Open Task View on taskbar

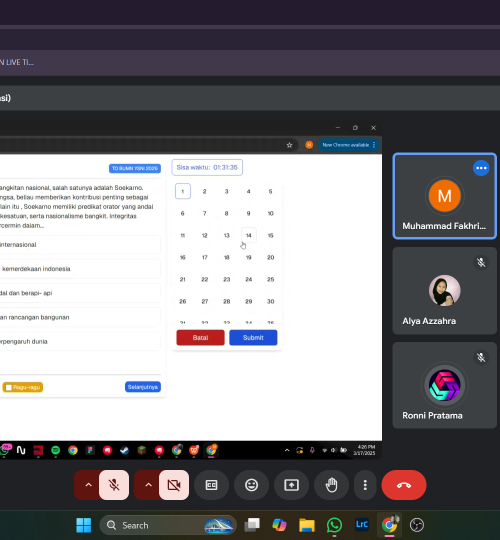click(252, 525)
